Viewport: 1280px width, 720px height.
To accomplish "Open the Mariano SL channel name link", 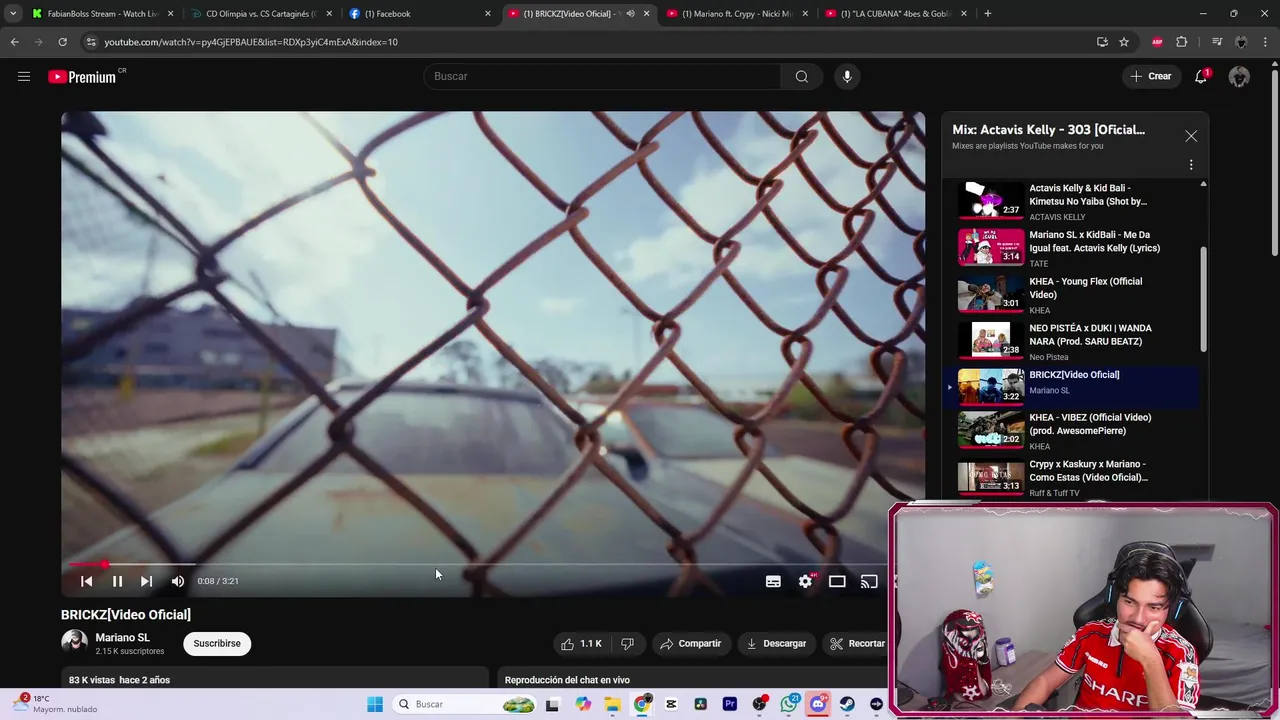I will tap(122, 638).
